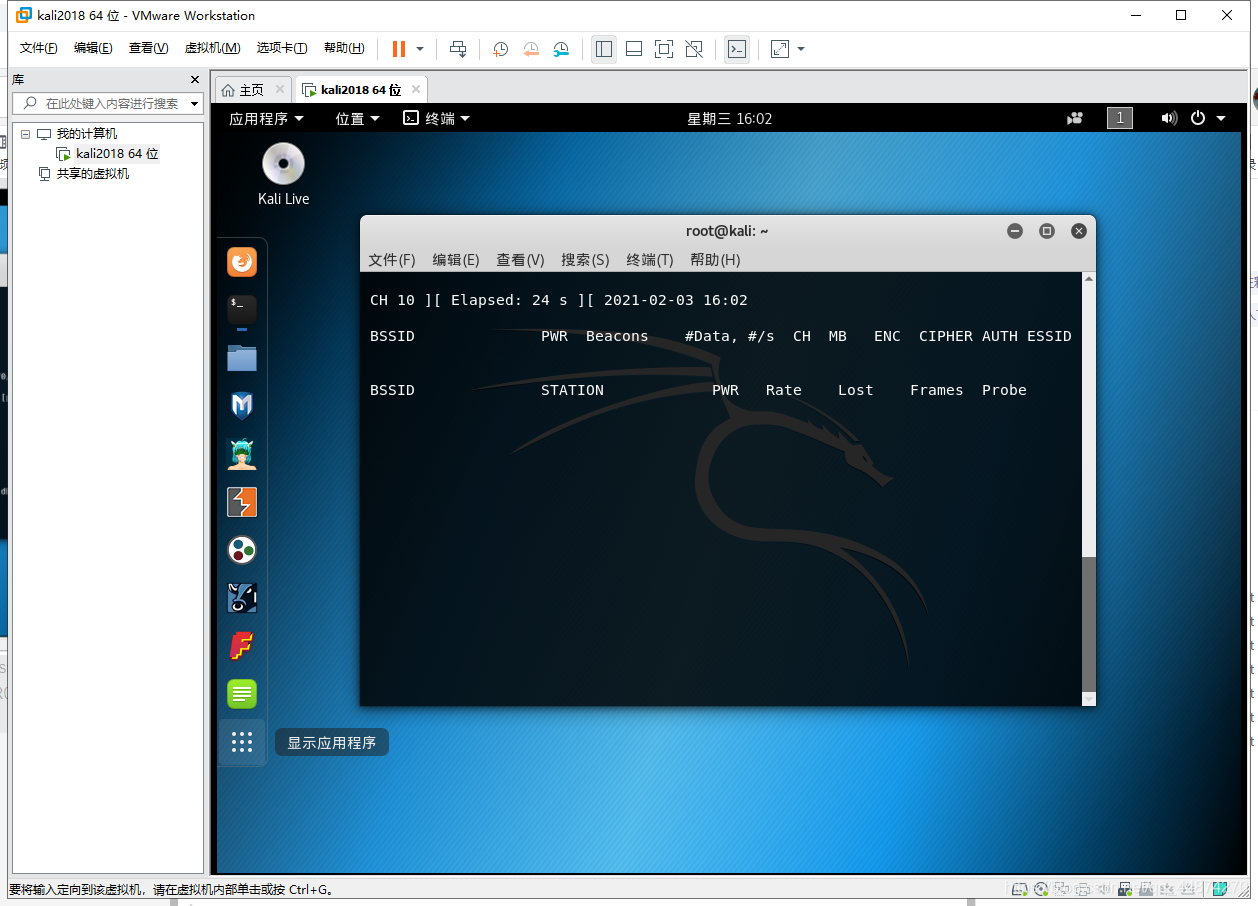Open the Kali 应用程序 menu
This screenshot has height=906, width=1258.
coord(266,118)
